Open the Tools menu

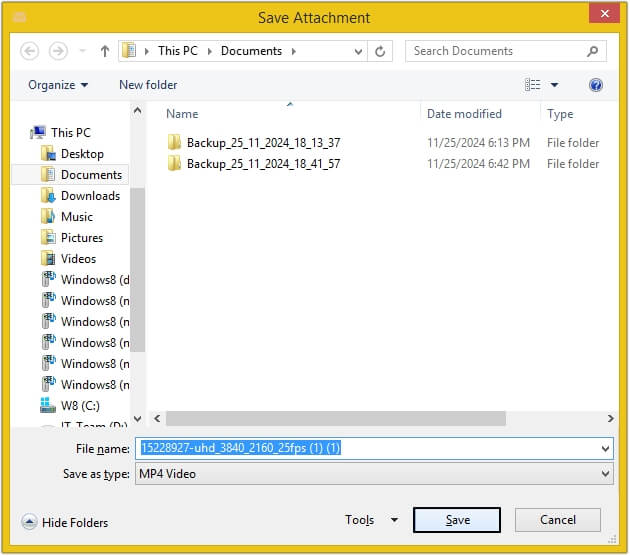371,520
